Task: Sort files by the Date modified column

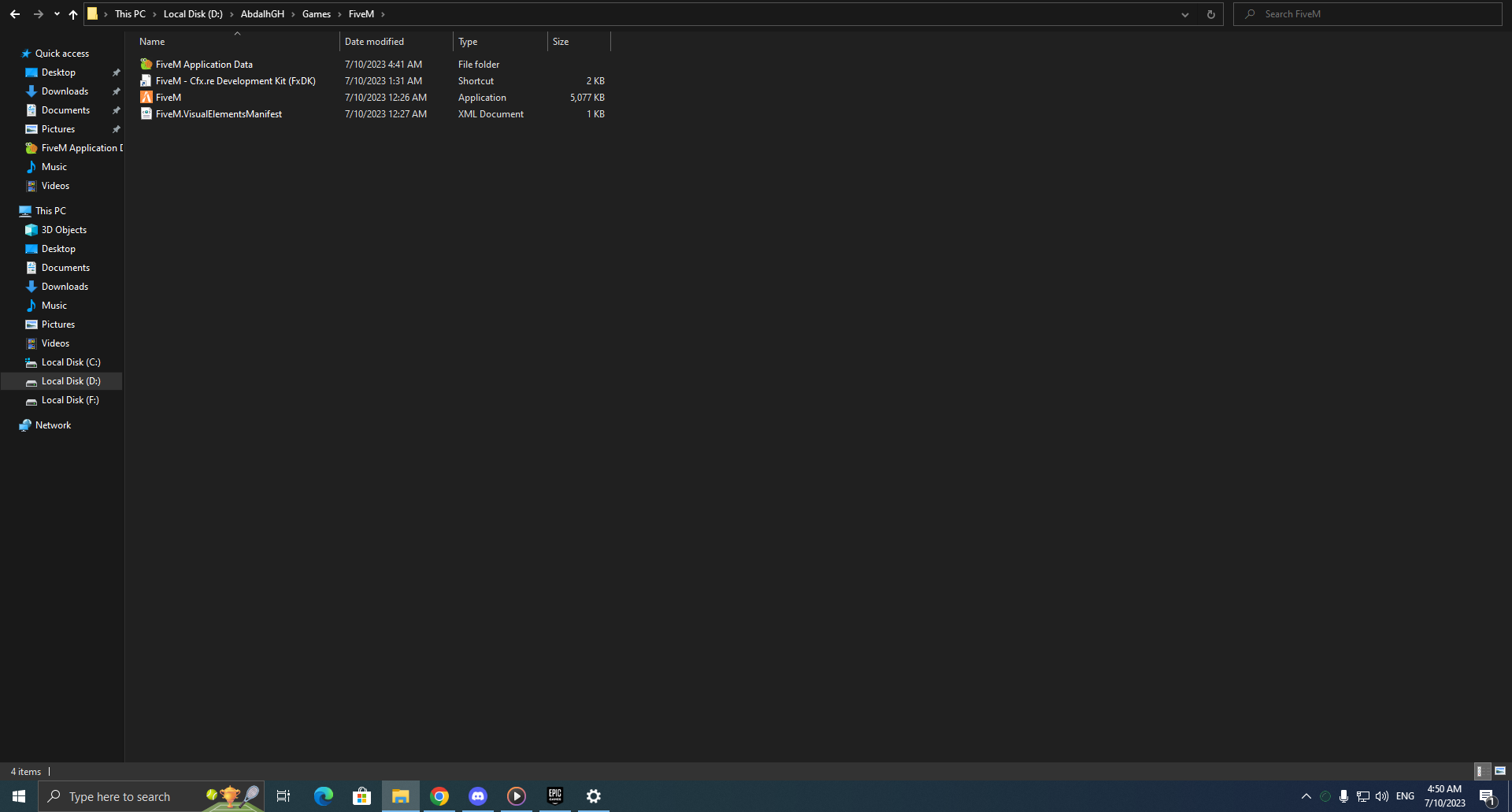Action: [374, 41]
